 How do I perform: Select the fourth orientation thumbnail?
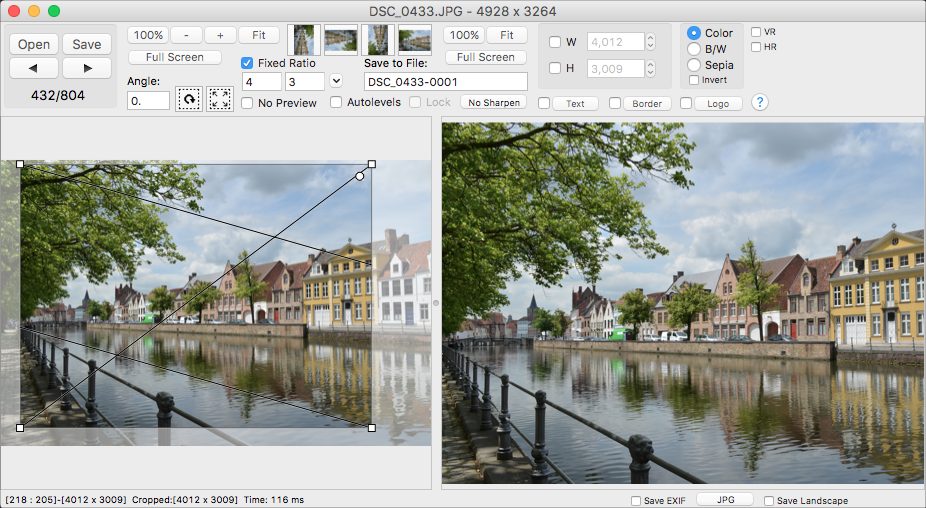pos(415,40)
